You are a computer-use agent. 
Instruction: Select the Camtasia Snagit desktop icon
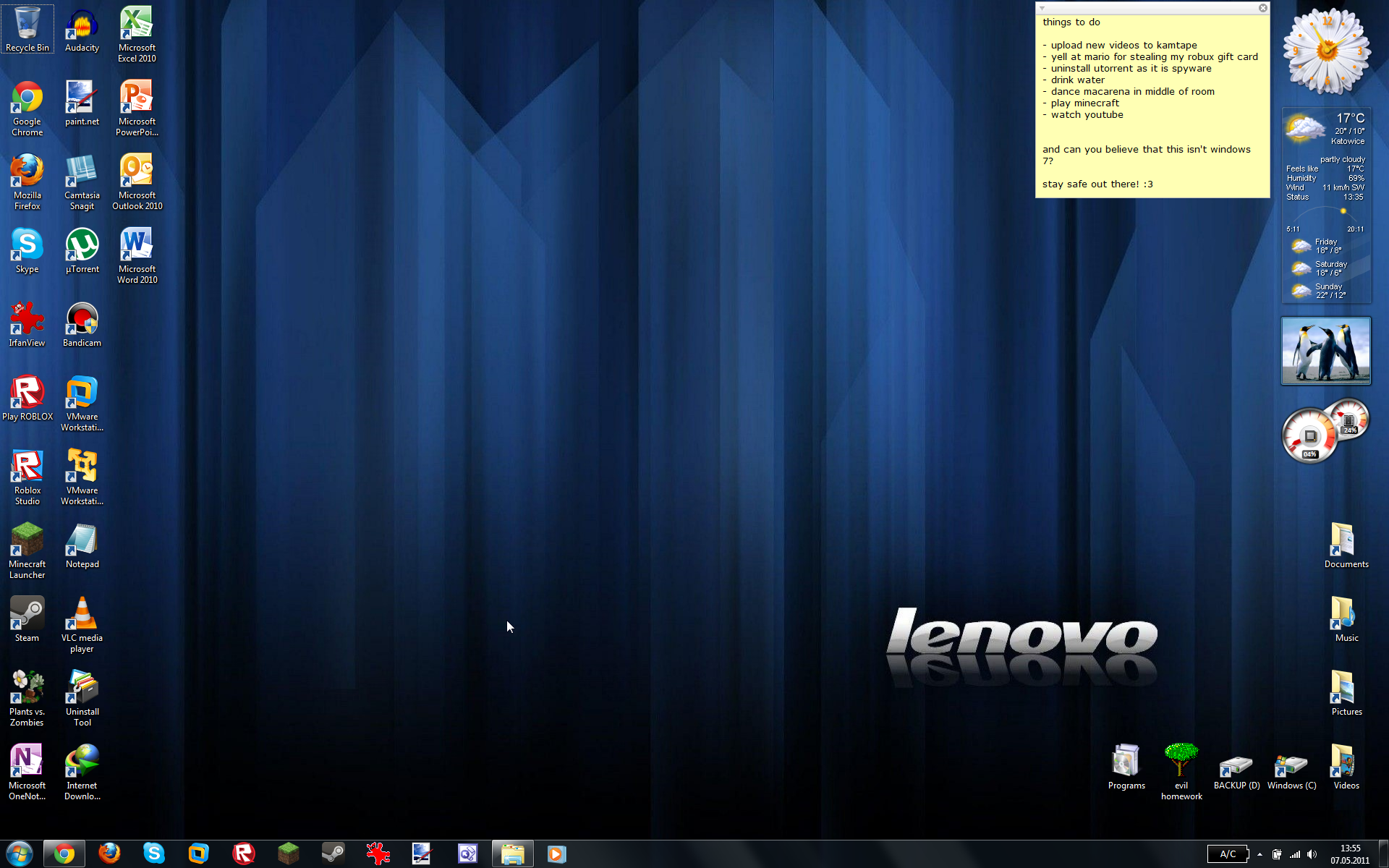pyautogui.click(x=82, y=182)
